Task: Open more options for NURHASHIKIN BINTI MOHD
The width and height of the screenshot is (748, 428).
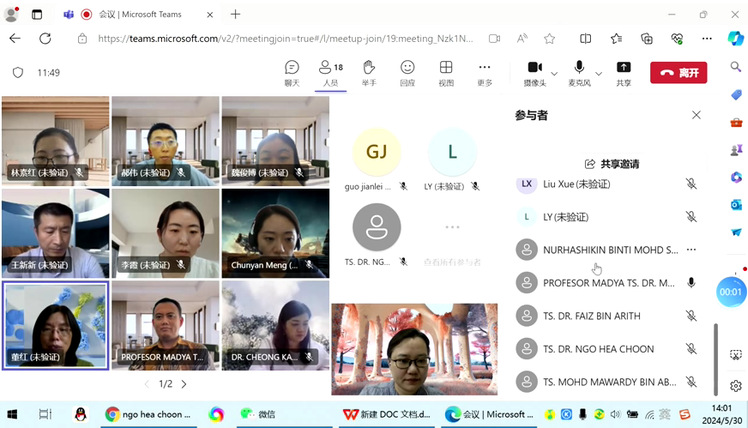Action: [691, 250]
